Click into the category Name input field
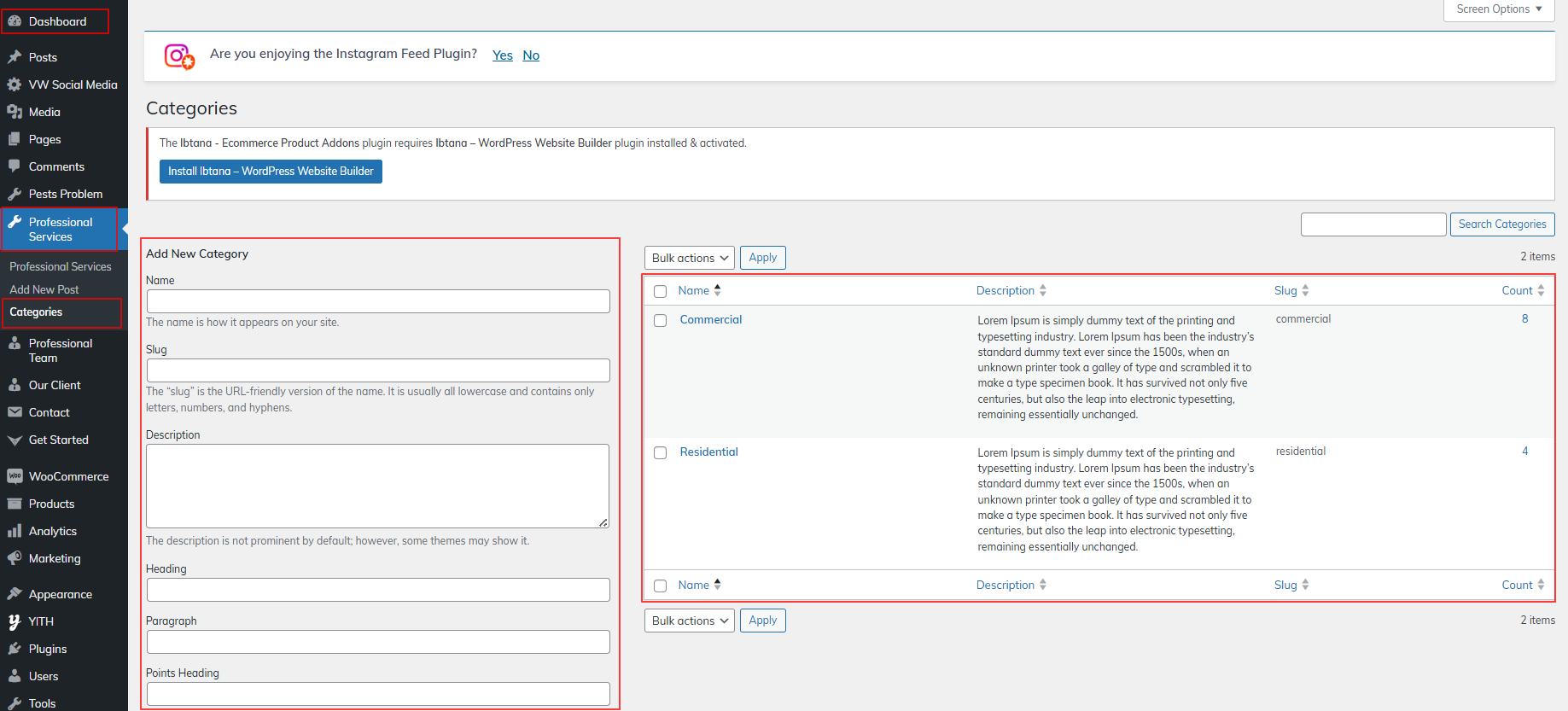Image resolution: width=1568 pixels, height=711 pixels. 378,301
